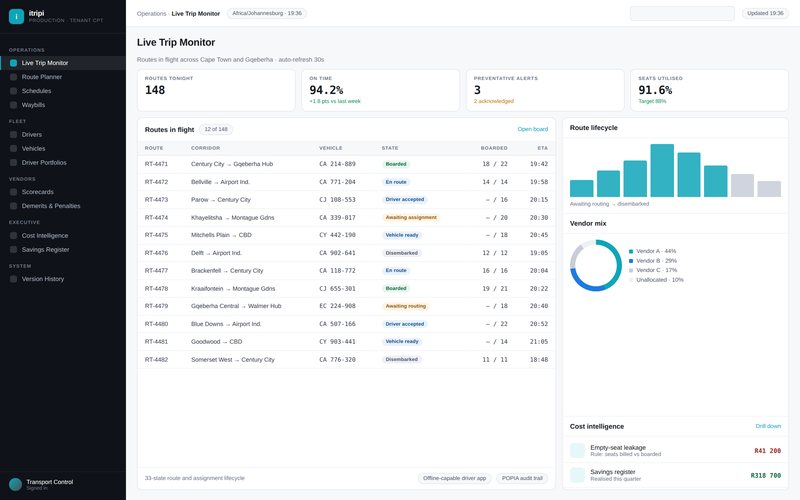Click corridor Somerset West → Century City
The width and height of the screenshot is (800, 500).
pyautogui.click(x=233, y=360)
